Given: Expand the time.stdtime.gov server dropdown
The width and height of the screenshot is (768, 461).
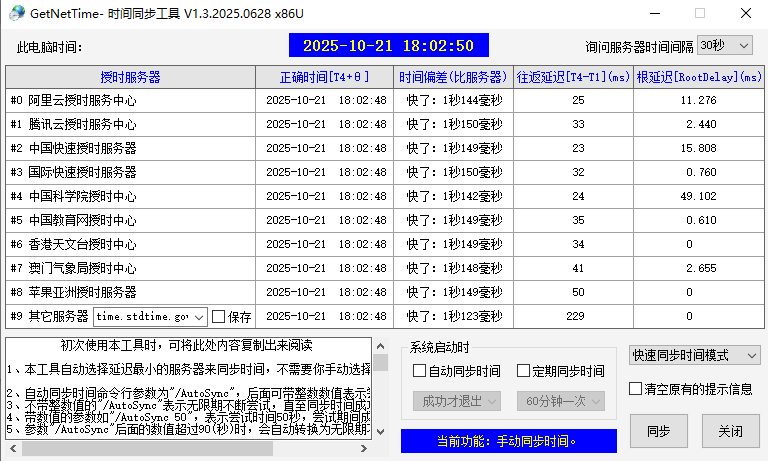Looking at the screenshot, I should [198, 316].
